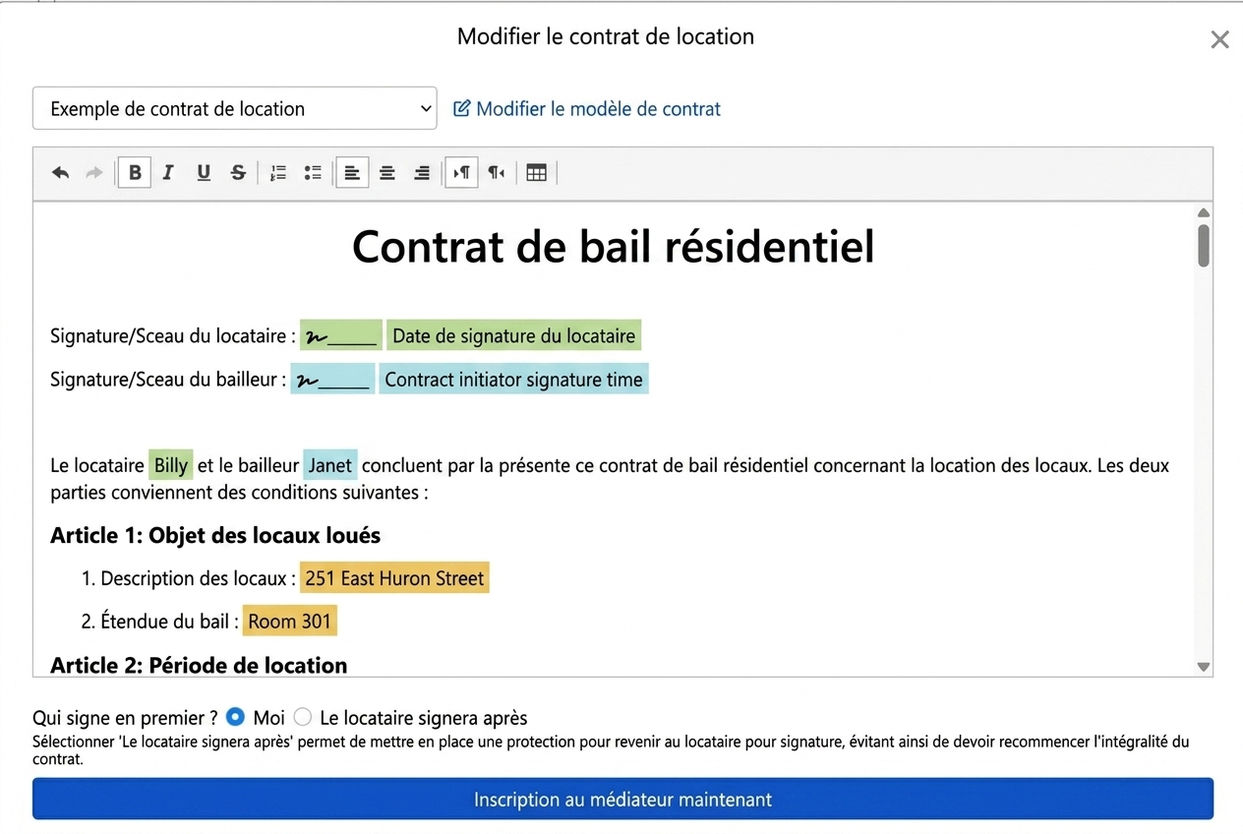1243x834 pixels.
Task: Center-align the text
Action: click(x=387, y=173)
